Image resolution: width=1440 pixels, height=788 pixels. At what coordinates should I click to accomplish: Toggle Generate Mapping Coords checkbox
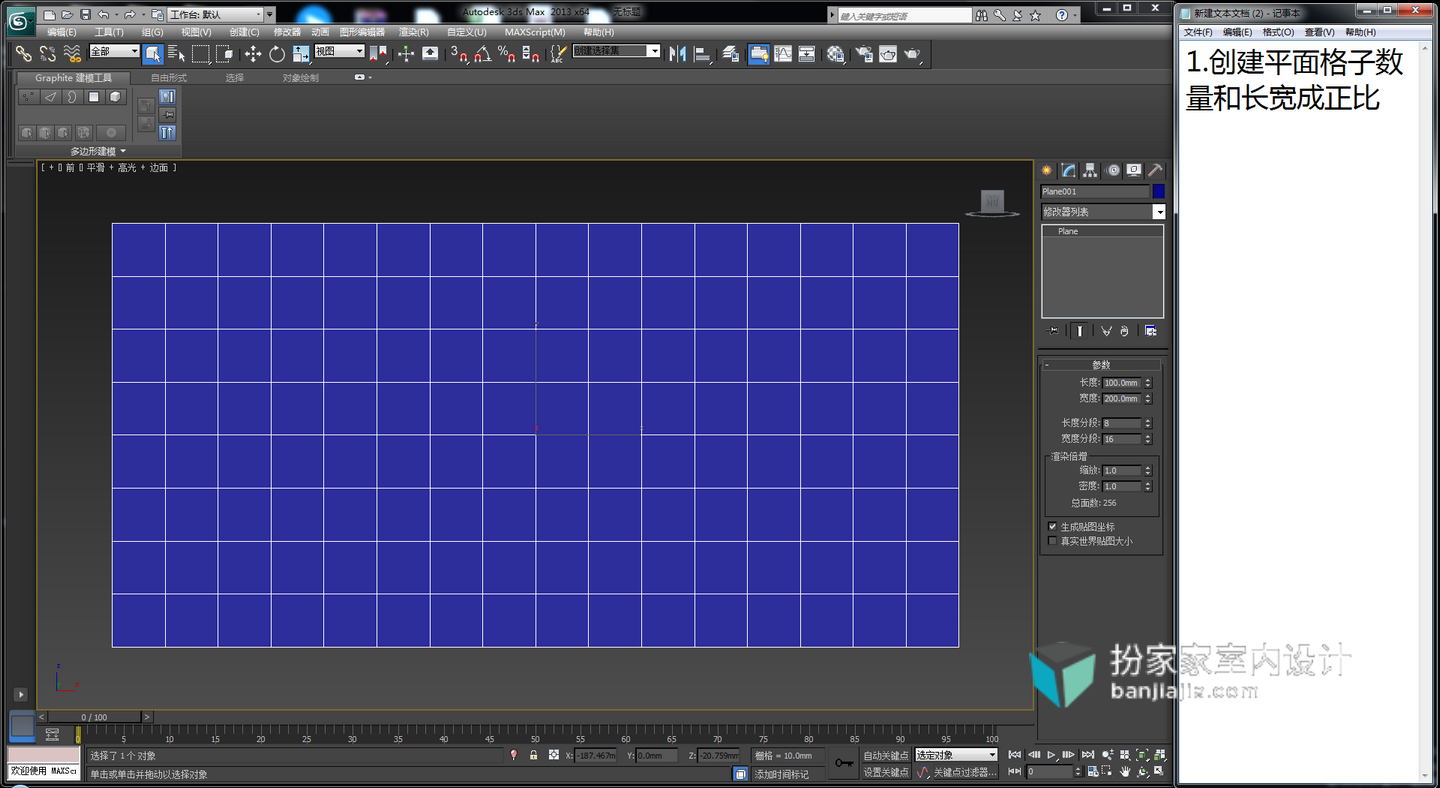[1052, 526]
